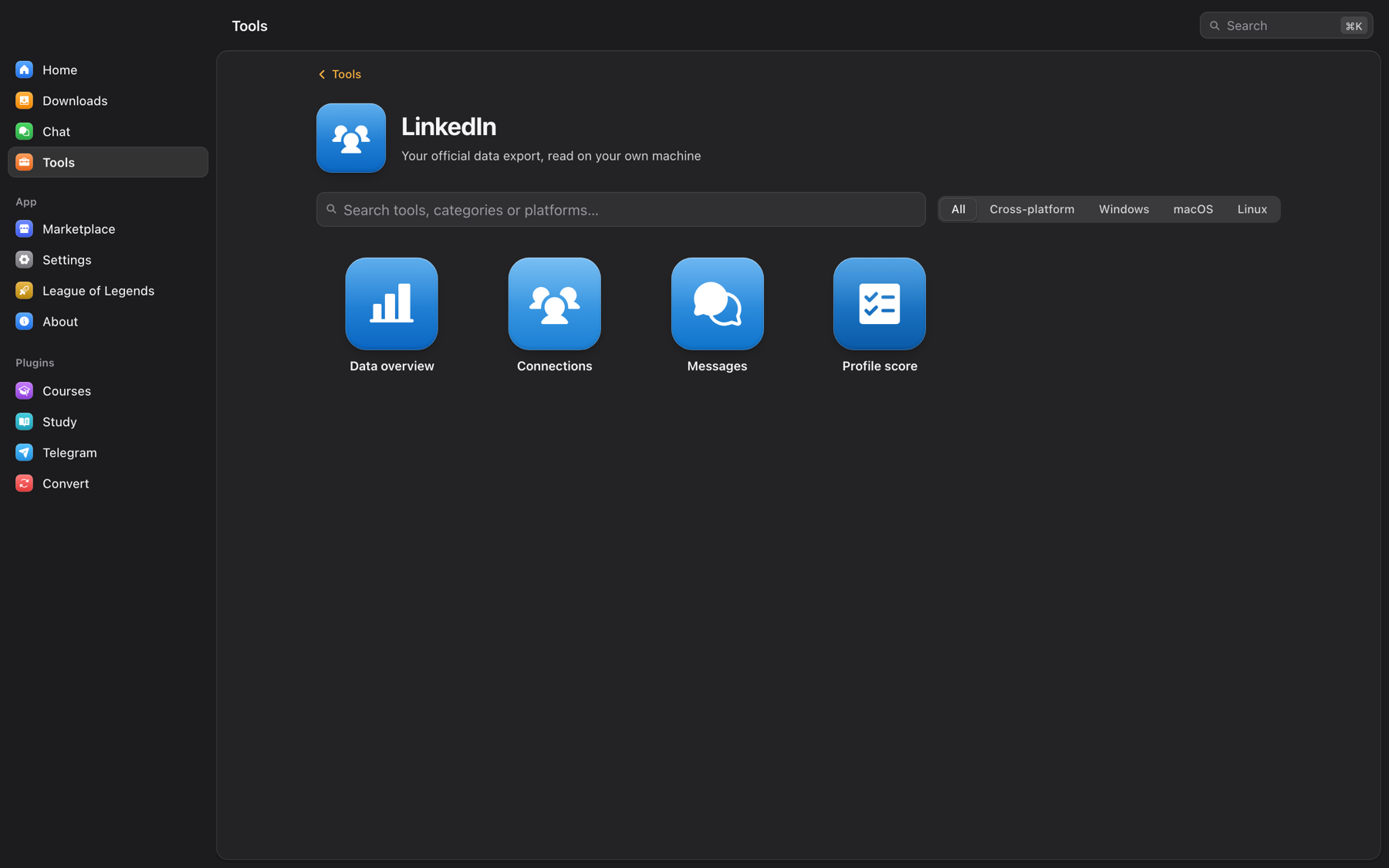Select the All platform filter

click(x=958, y=209)
